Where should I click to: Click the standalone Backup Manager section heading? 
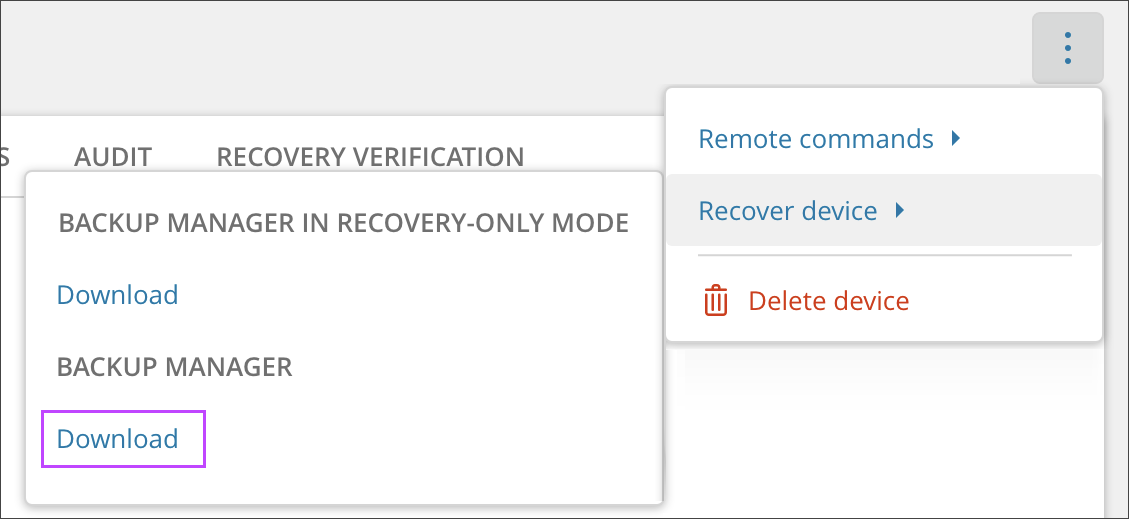174,367
